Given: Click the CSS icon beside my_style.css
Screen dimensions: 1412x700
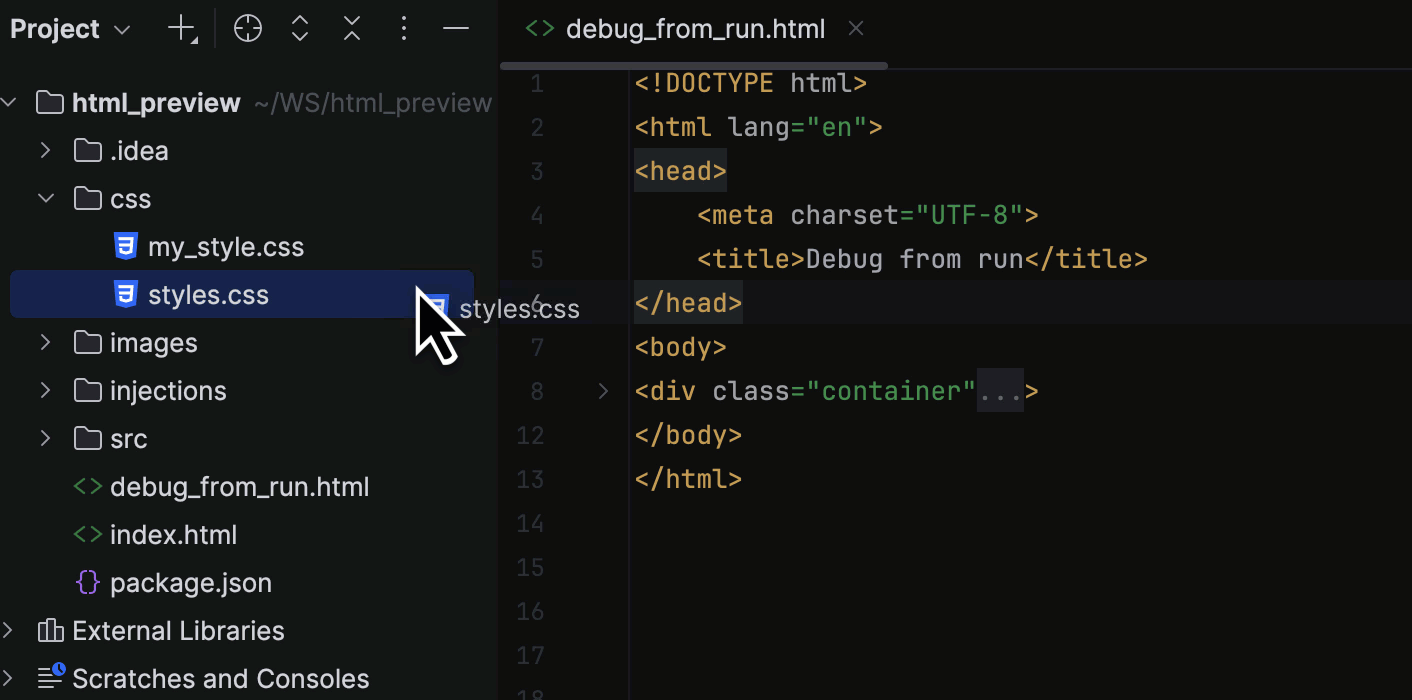Looking at the screenshot, I should [x=125, y=246].
